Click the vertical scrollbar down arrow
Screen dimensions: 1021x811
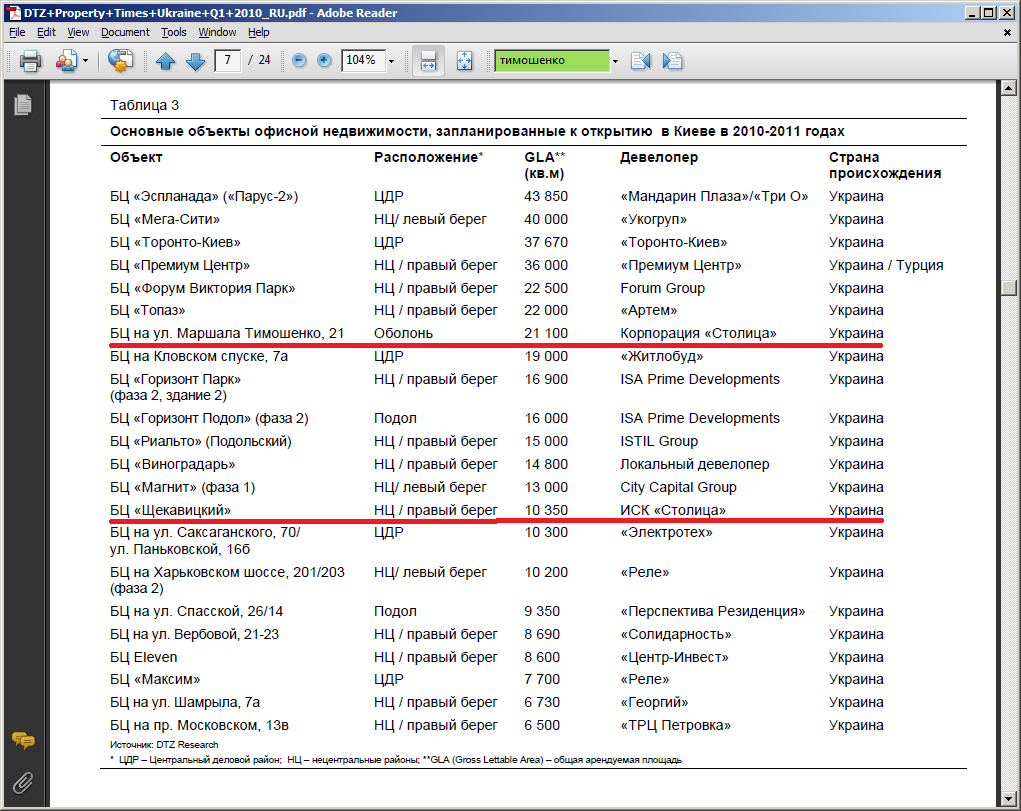point(1009,798)
